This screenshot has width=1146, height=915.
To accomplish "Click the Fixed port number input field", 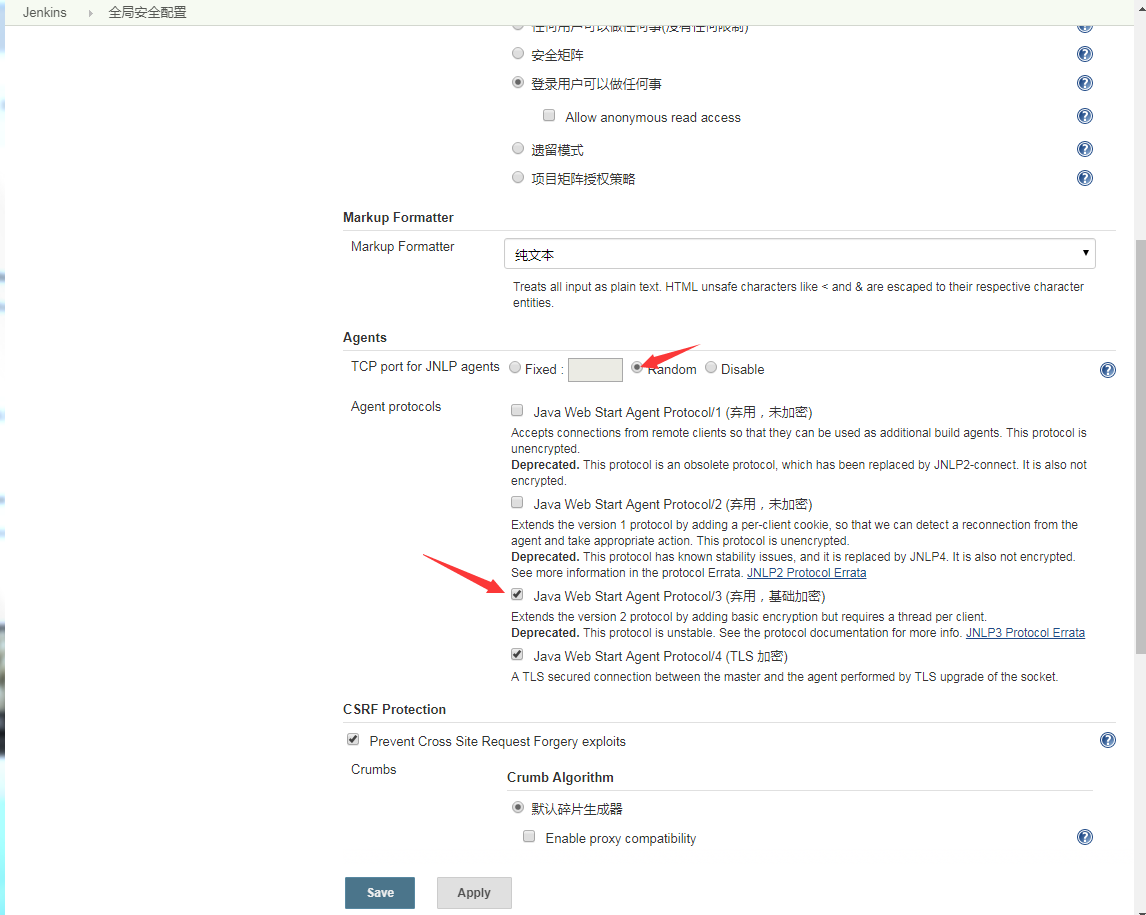I will click(595, 369).
